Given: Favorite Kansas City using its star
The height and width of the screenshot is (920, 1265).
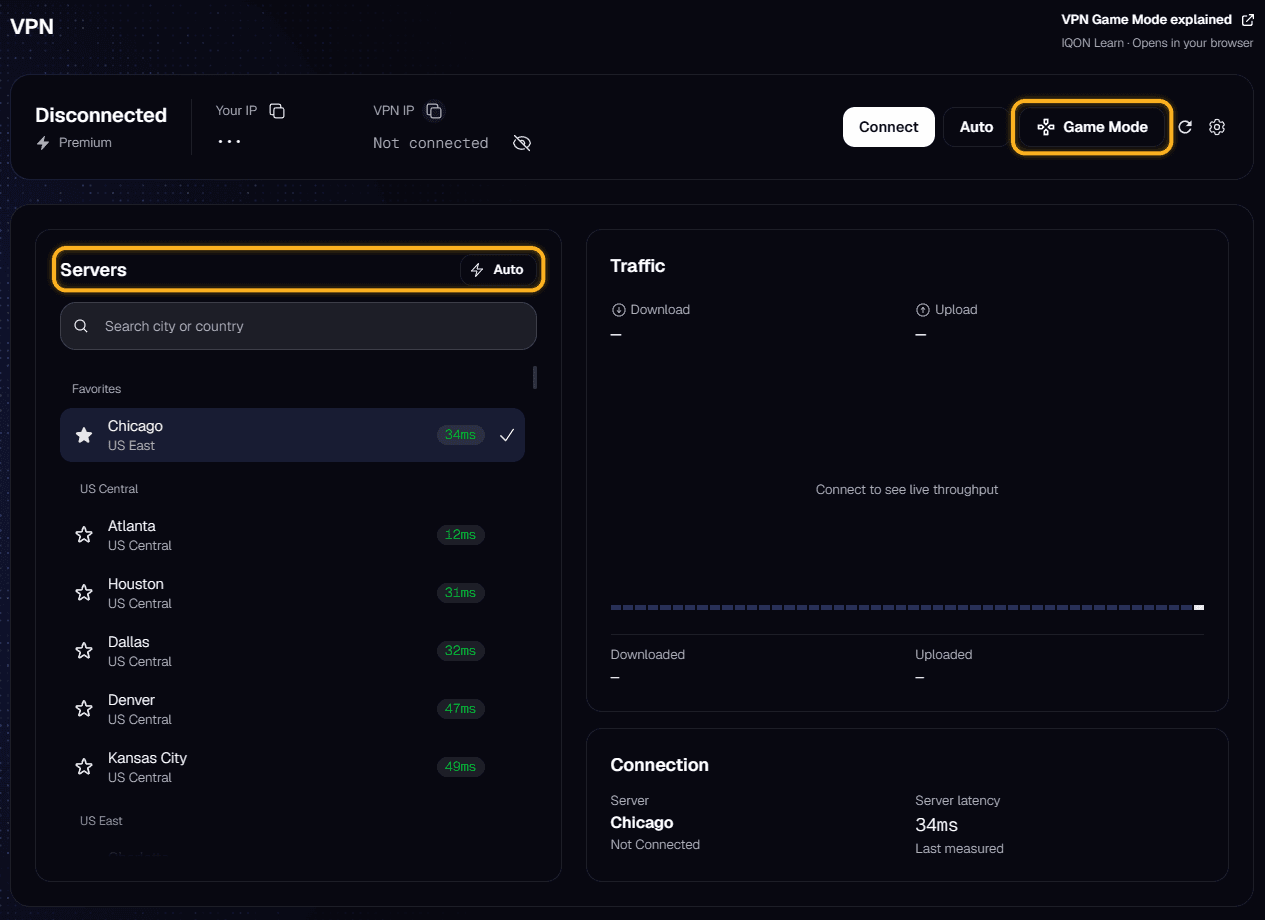Looking at the screenshot, I should (84, 767).
